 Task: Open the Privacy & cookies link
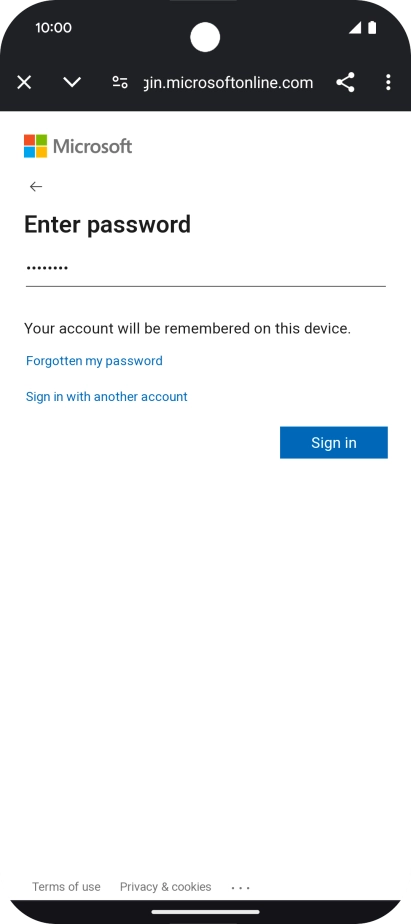pyautogui.click(x=166, y=887)
